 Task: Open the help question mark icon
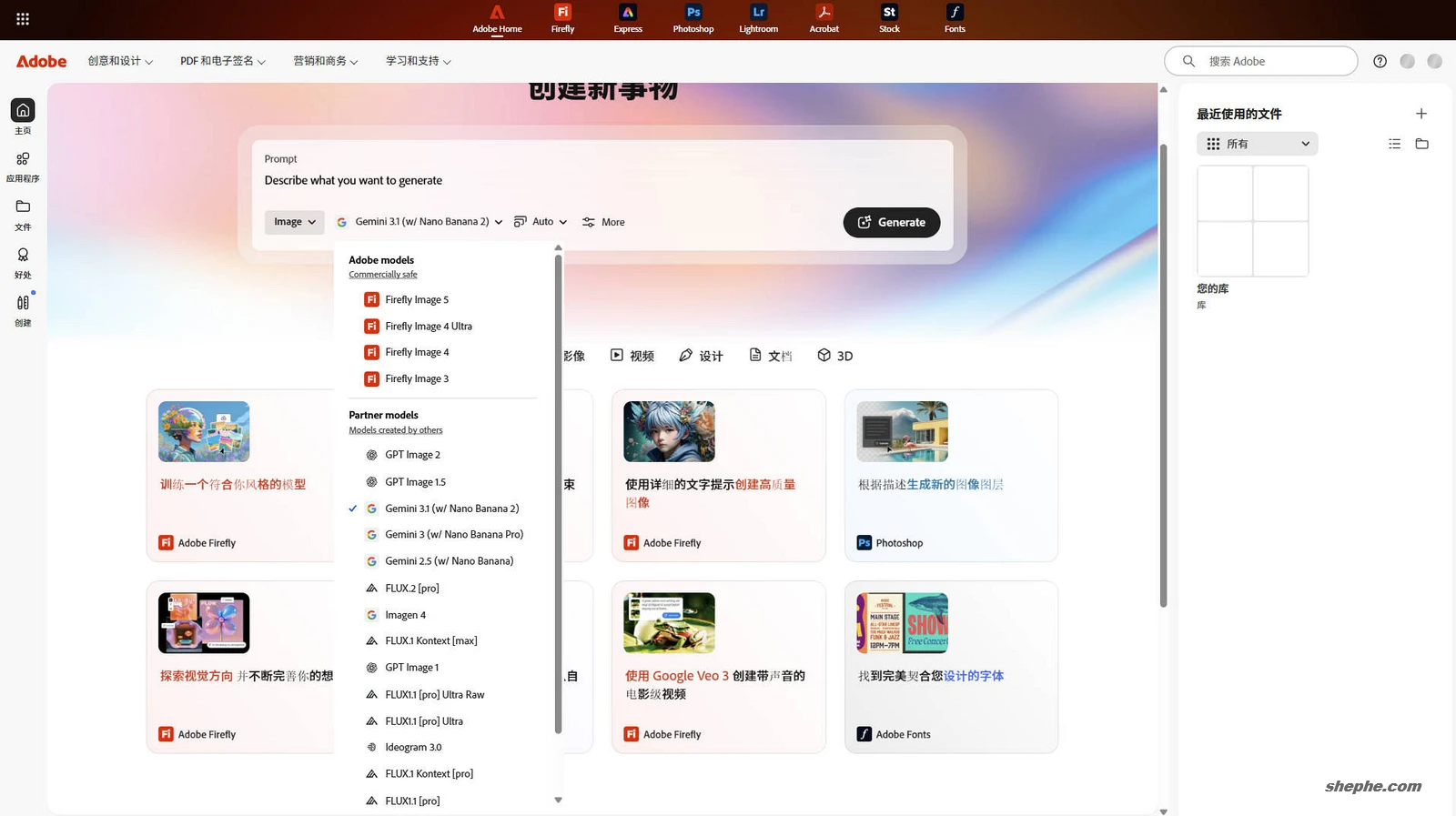tap(1380, 61)
